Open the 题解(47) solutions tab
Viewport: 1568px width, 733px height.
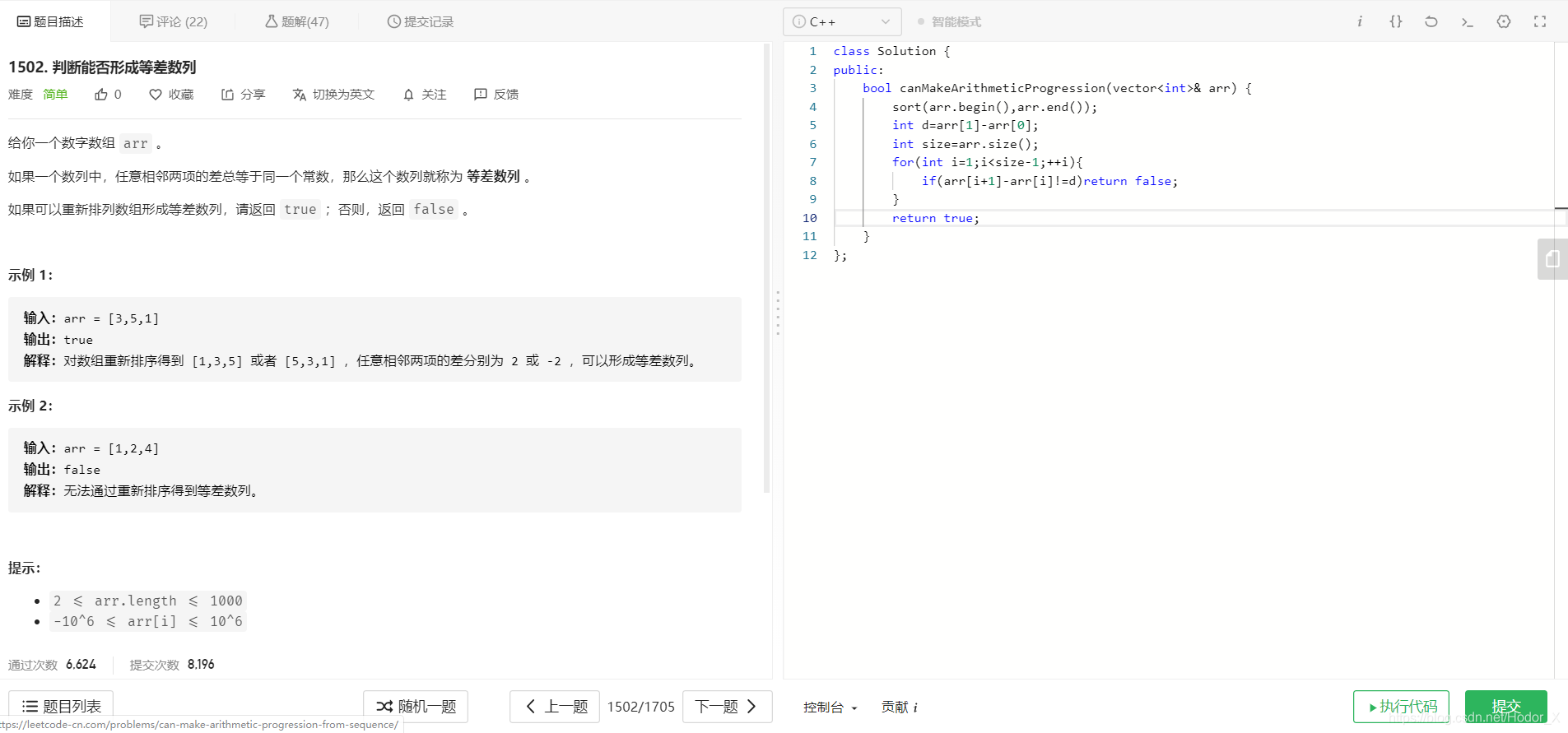(x=297, y=21)
